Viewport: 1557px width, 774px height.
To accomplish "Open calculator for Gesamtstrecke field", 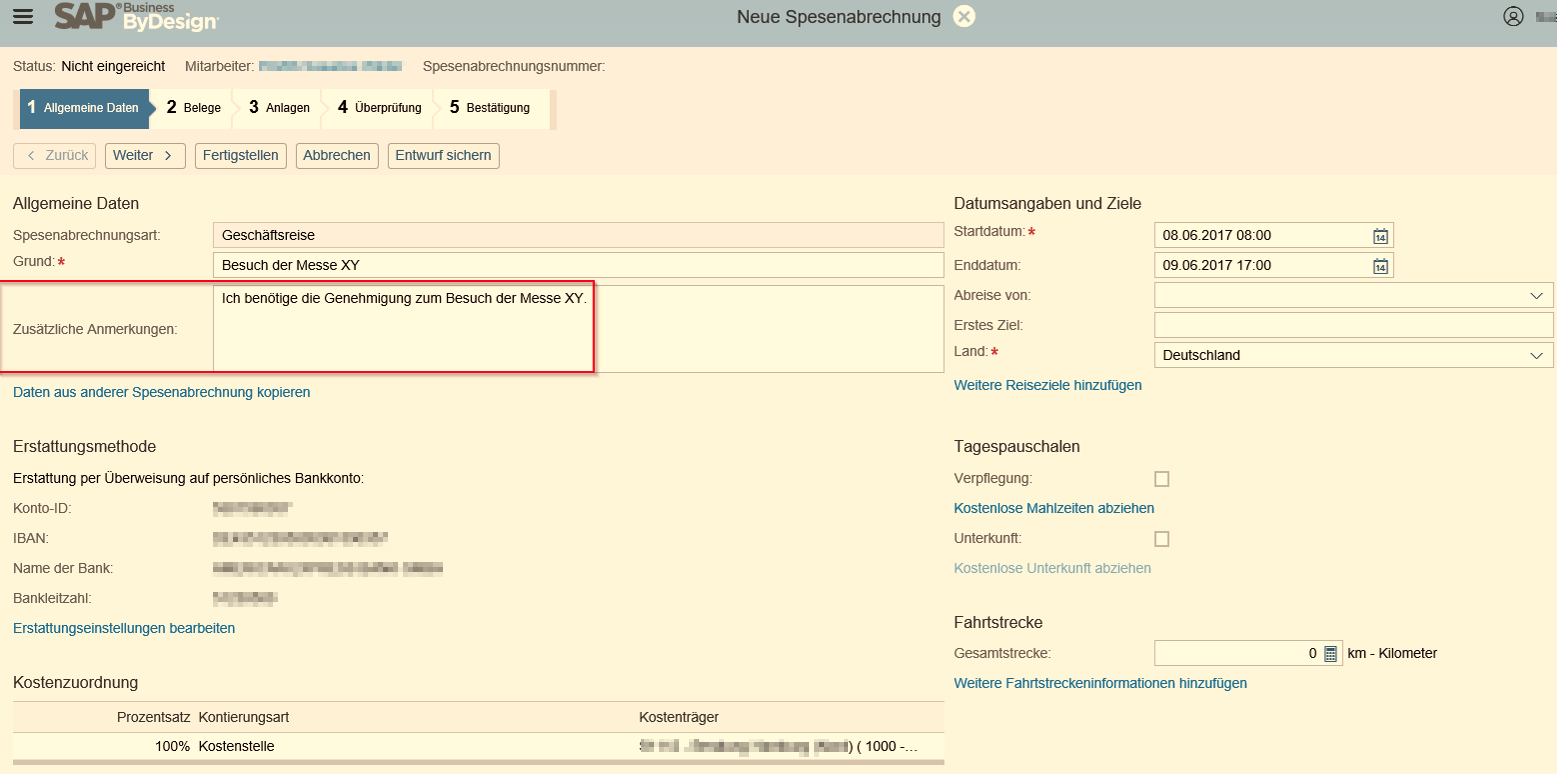I will click(x=1330, y=654).
